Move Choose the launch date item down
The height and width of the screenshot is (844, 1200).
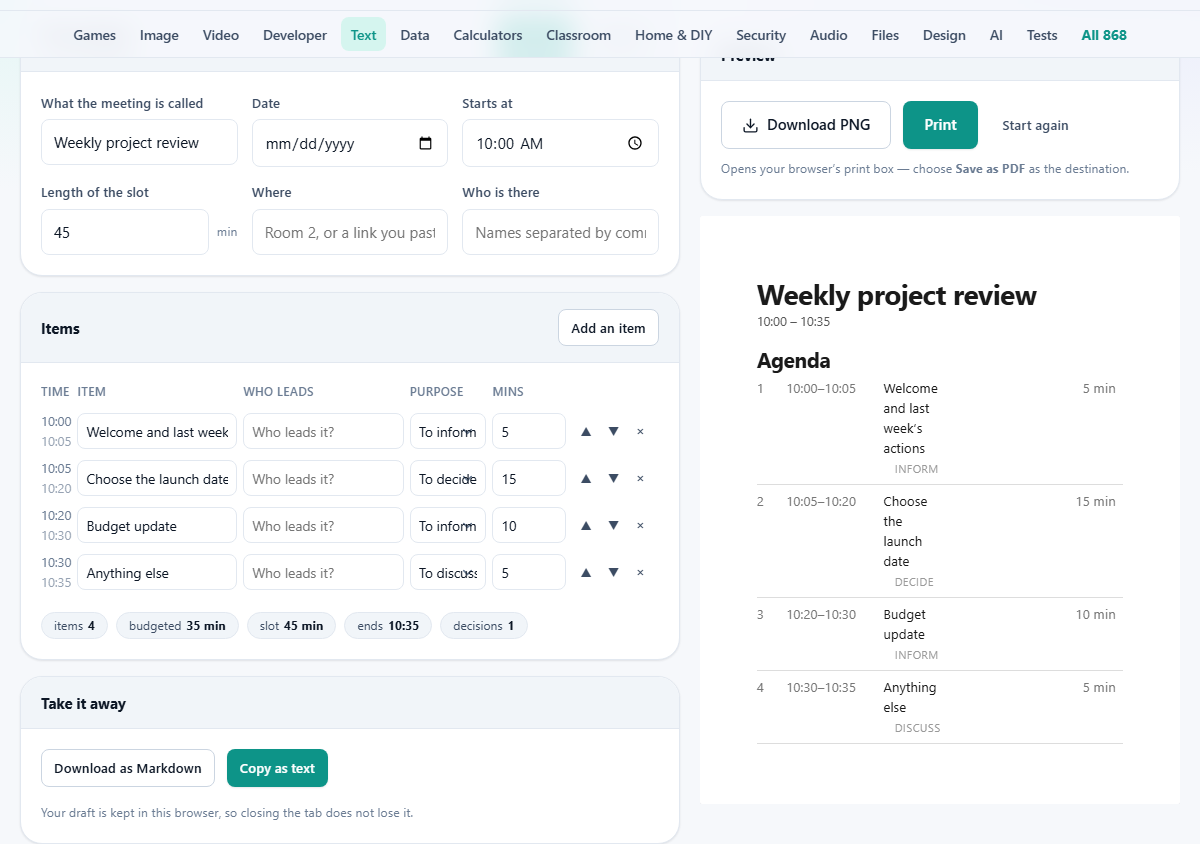tap(613, 479)
